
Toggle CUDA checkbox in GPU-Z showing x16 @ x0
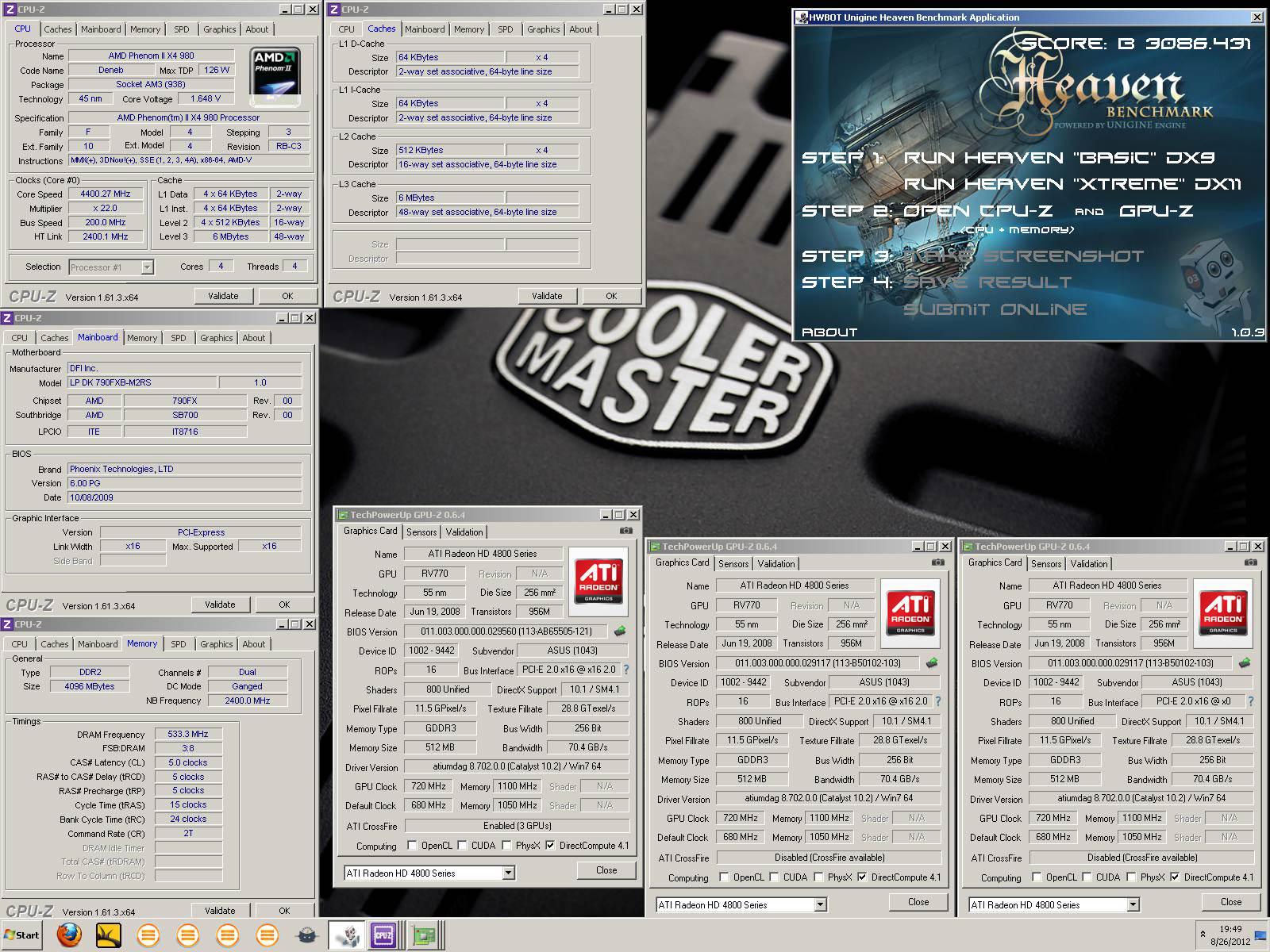click(x=1087, y=877)
